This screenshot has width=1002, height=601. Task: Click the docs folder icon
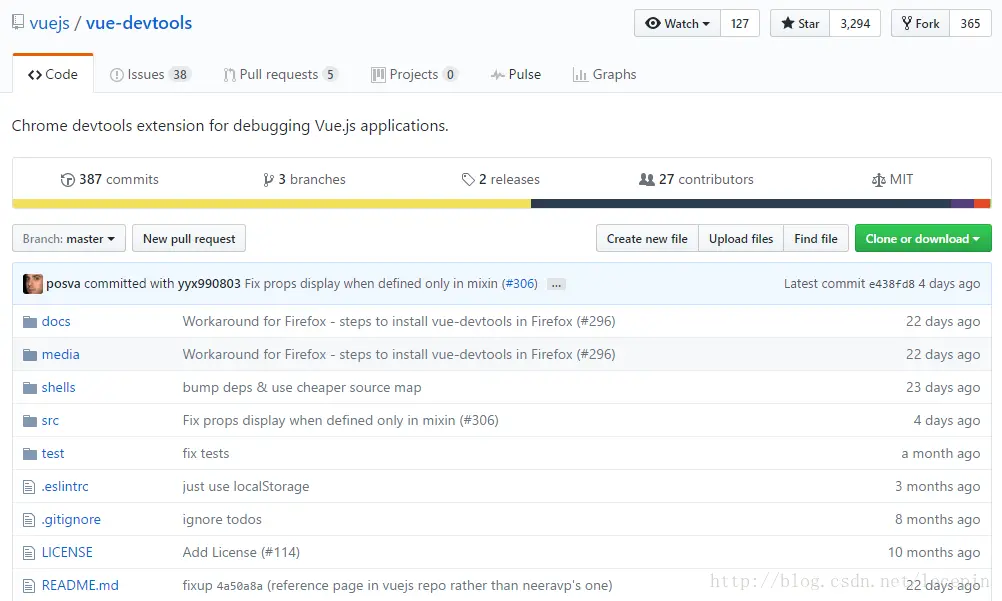pos(29,322)
